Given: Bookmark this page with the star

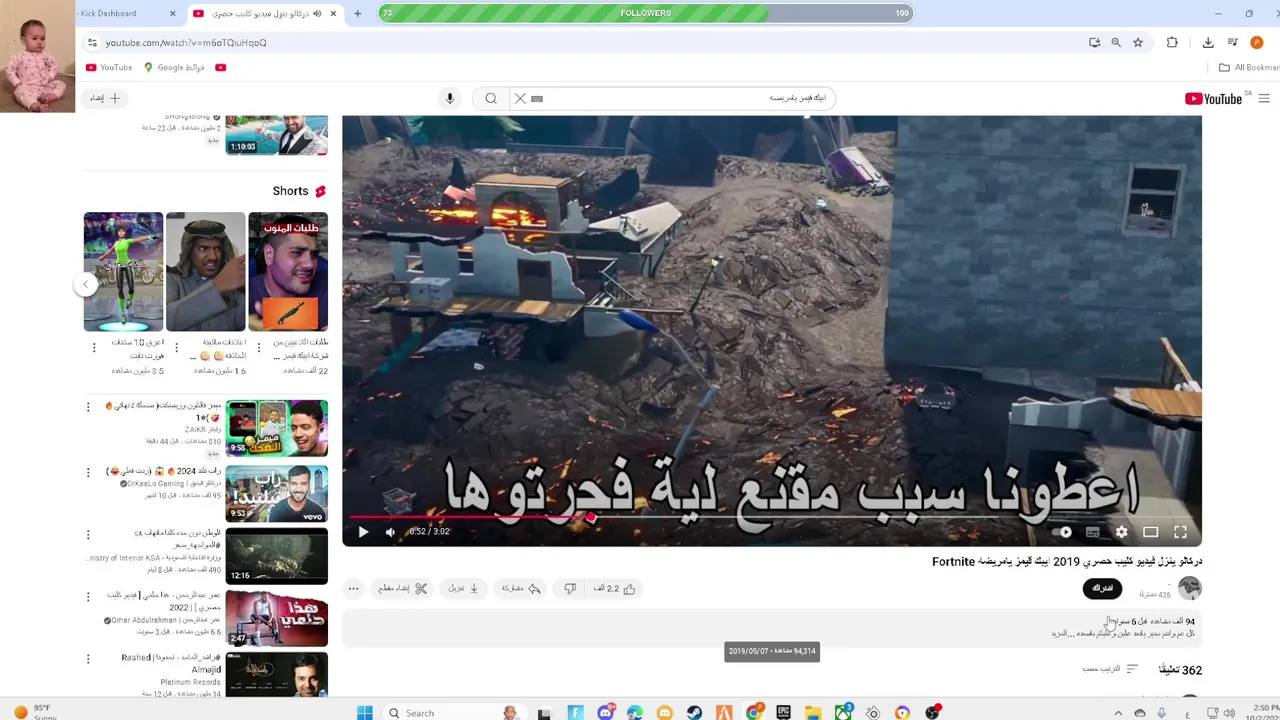Looking at the screenshot, I should 1138,43.
